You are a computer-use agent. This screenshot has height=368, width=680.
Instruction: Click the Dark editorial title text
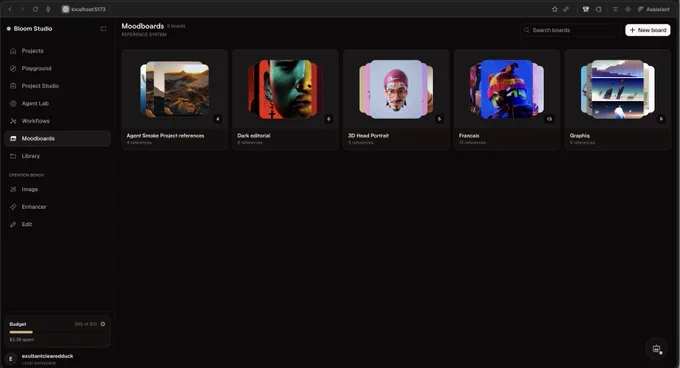coord(254,136)
